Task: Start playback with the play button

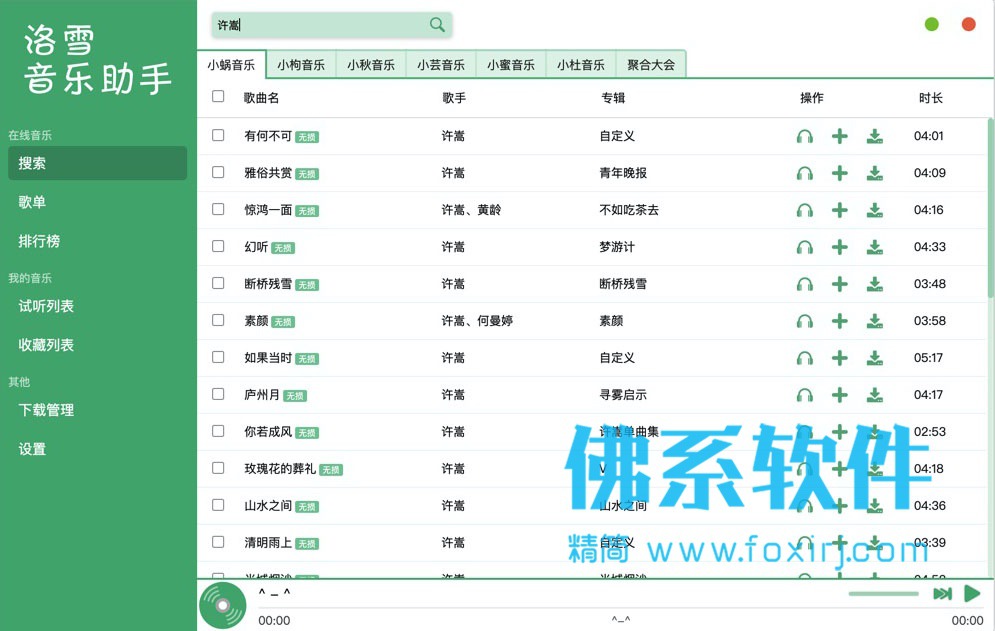Action: (x=972, y=594)
